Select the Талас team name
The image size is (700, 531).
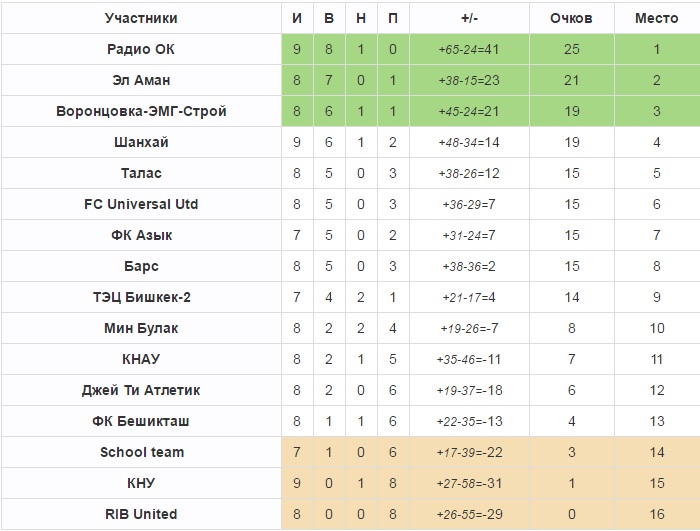141,173
